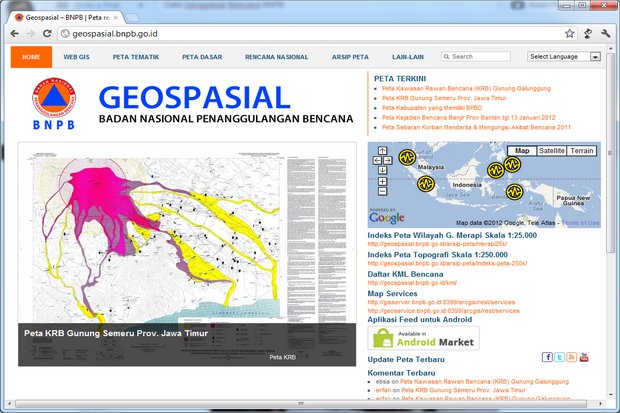Switch map to Map view
The height and width of the screenshot is (413, 620).
pos(522,151)
